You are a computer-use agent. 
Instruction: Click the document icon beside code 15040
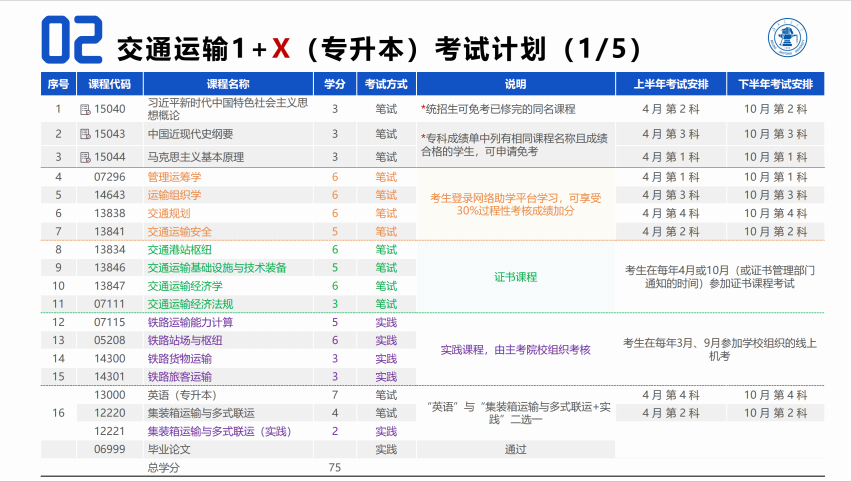click(85, 109)
